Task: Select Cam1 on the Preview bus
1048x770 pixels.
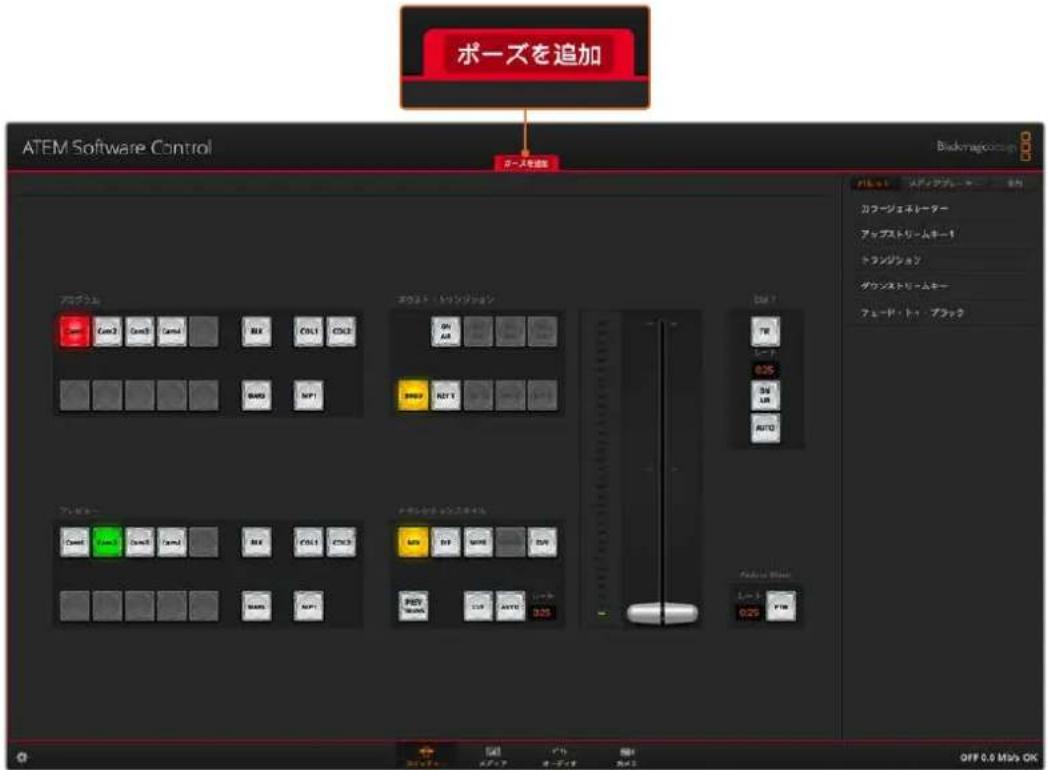Action: (x=74, y=542)
